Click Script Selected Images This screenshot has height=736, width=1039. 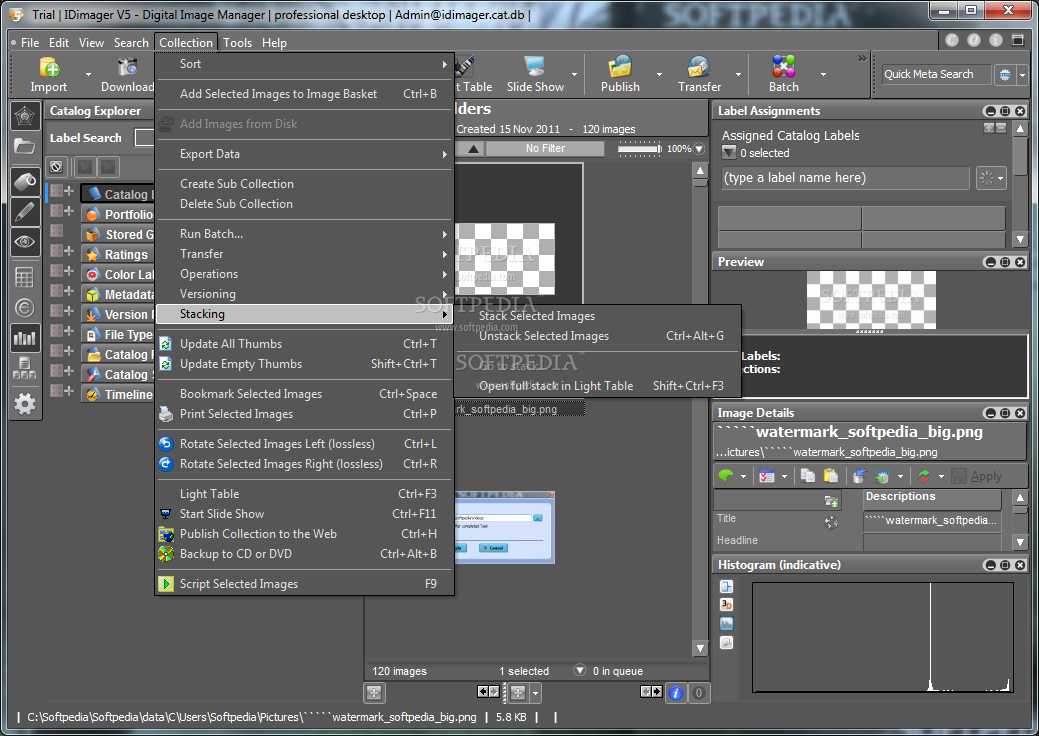(x=305, y=584)
